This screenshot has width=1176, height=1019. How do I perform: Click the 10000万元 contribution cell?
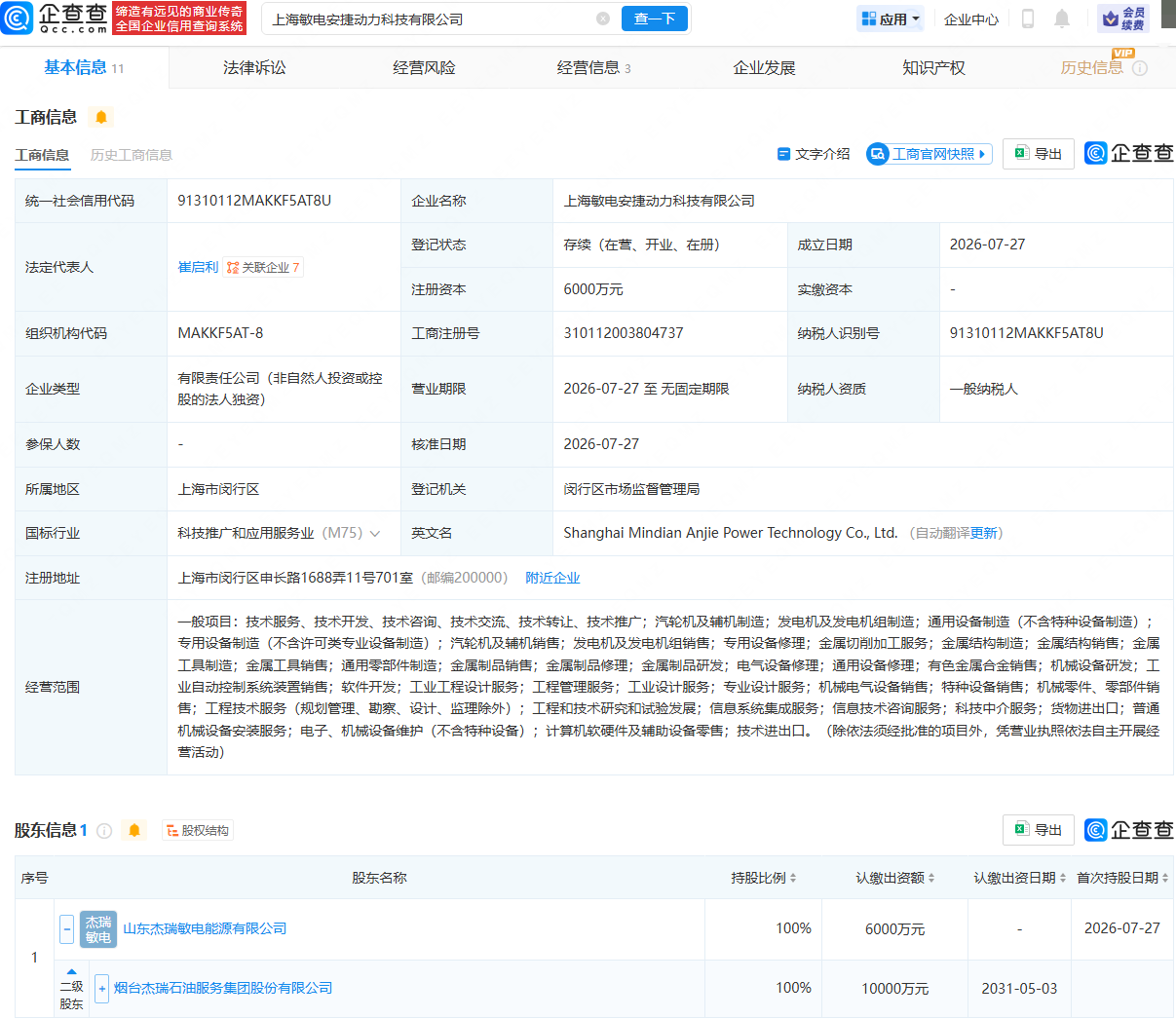point(894,989)
